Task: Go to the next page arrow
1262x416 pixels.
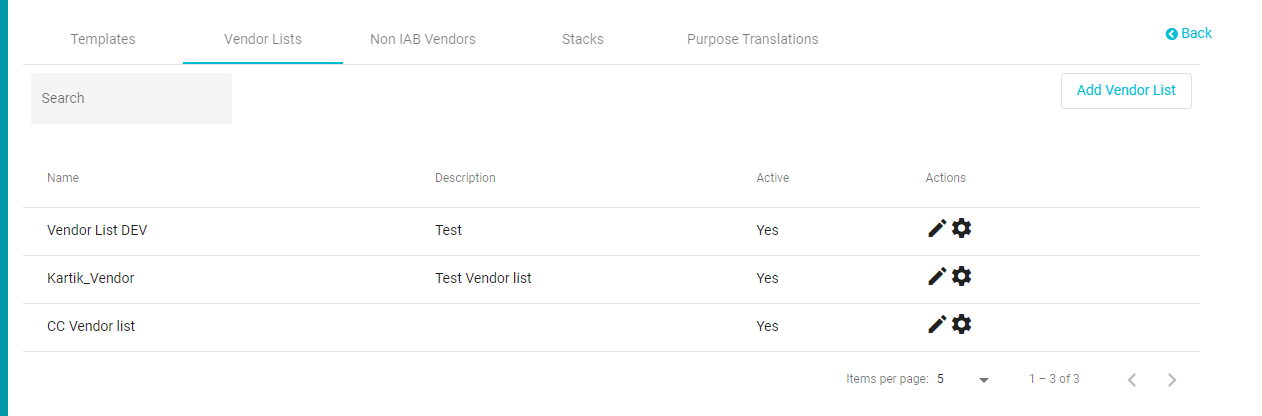Action: click(x=1172, y=380)
